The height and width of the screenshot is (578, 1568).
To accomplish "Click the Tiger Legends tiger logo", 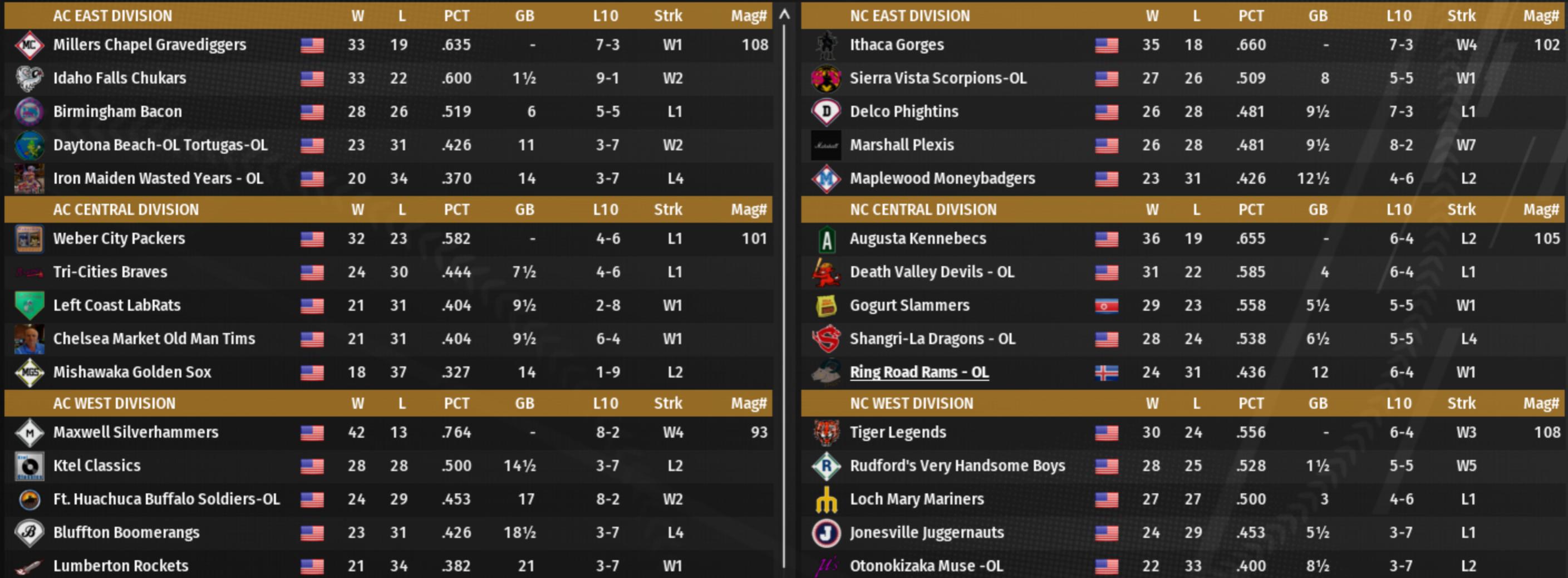I will coord(826,433).
